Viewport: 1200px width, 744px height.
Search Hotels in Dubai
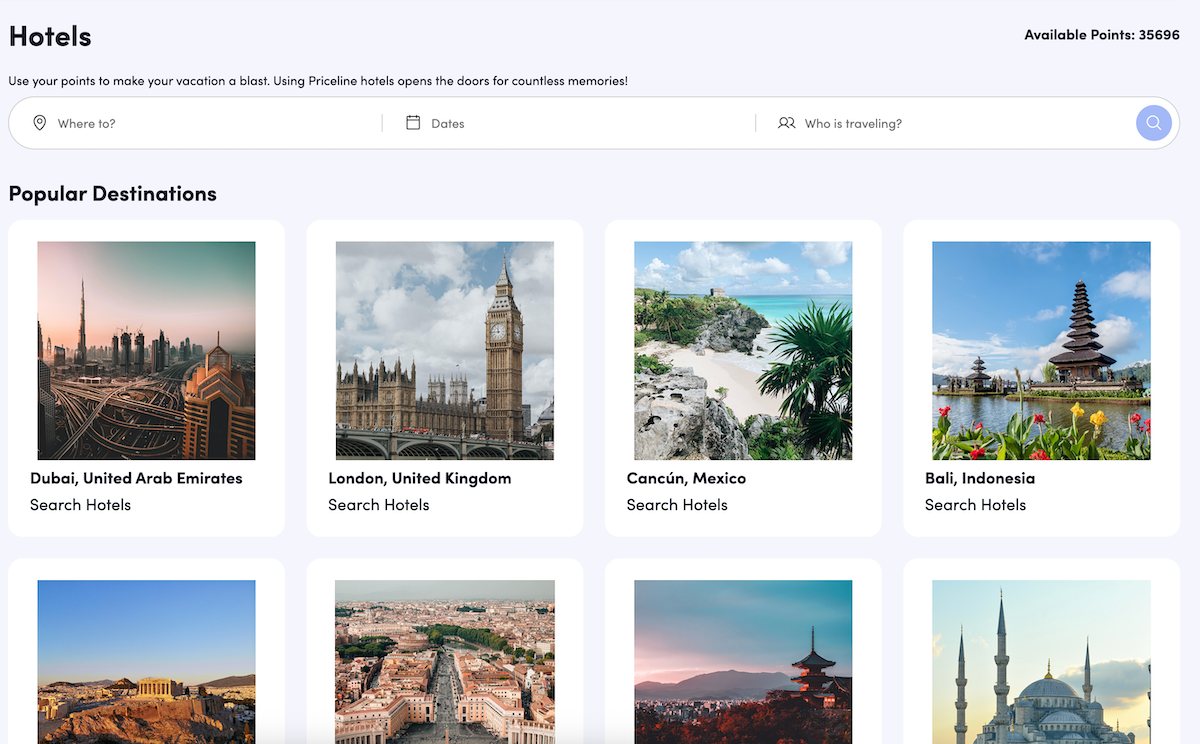(80, 505)
